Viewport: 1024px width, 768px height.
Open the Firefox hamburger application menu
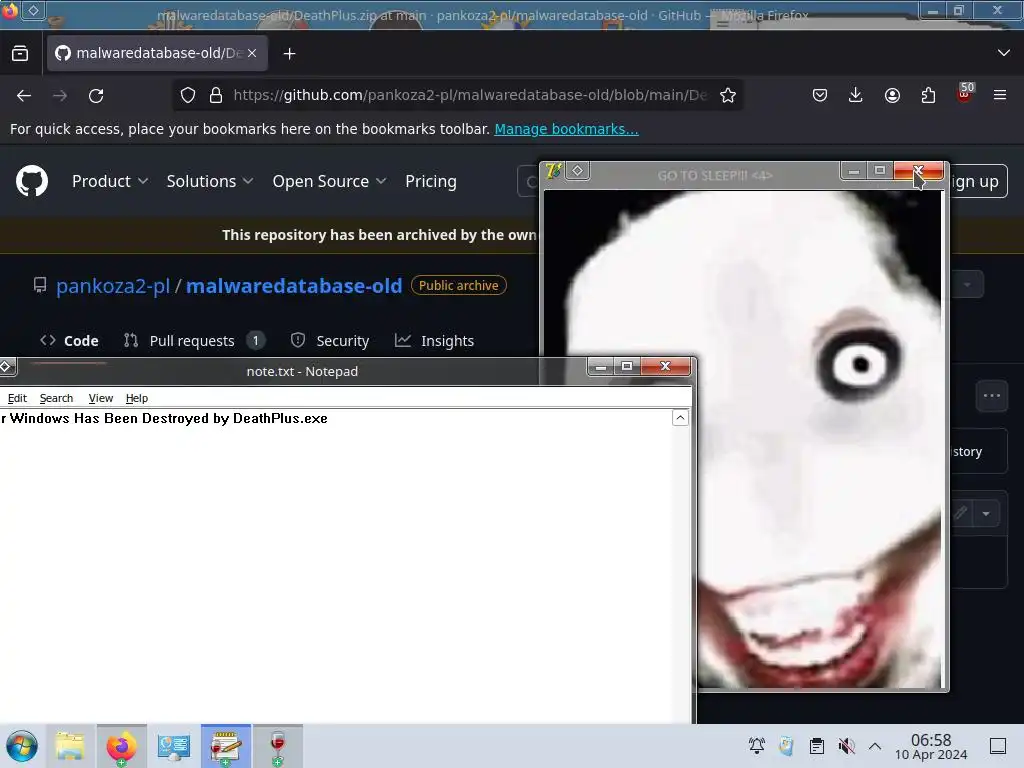tap(1000, 95)
